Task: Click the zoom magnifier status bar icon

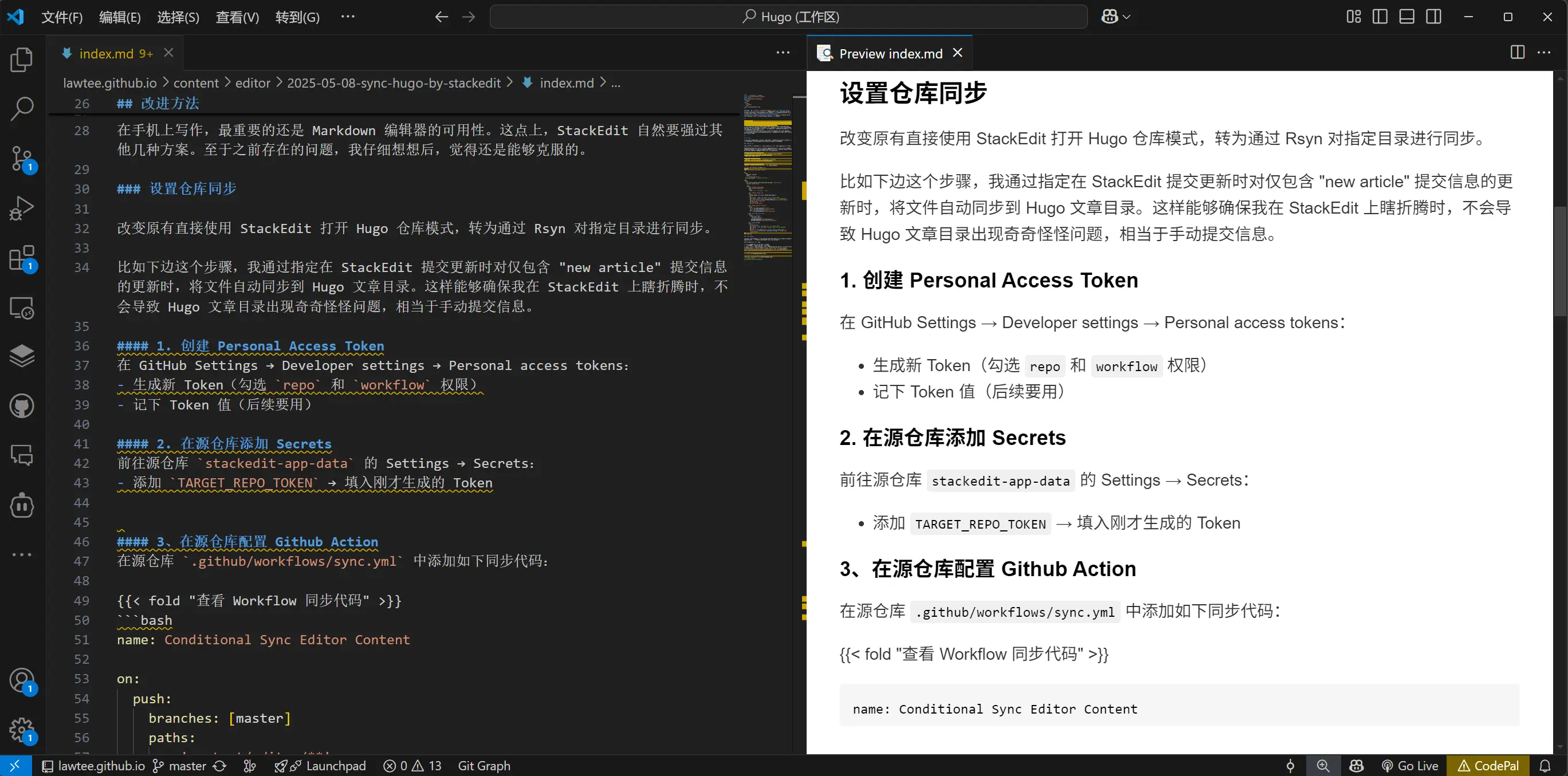Action: 1323,766
